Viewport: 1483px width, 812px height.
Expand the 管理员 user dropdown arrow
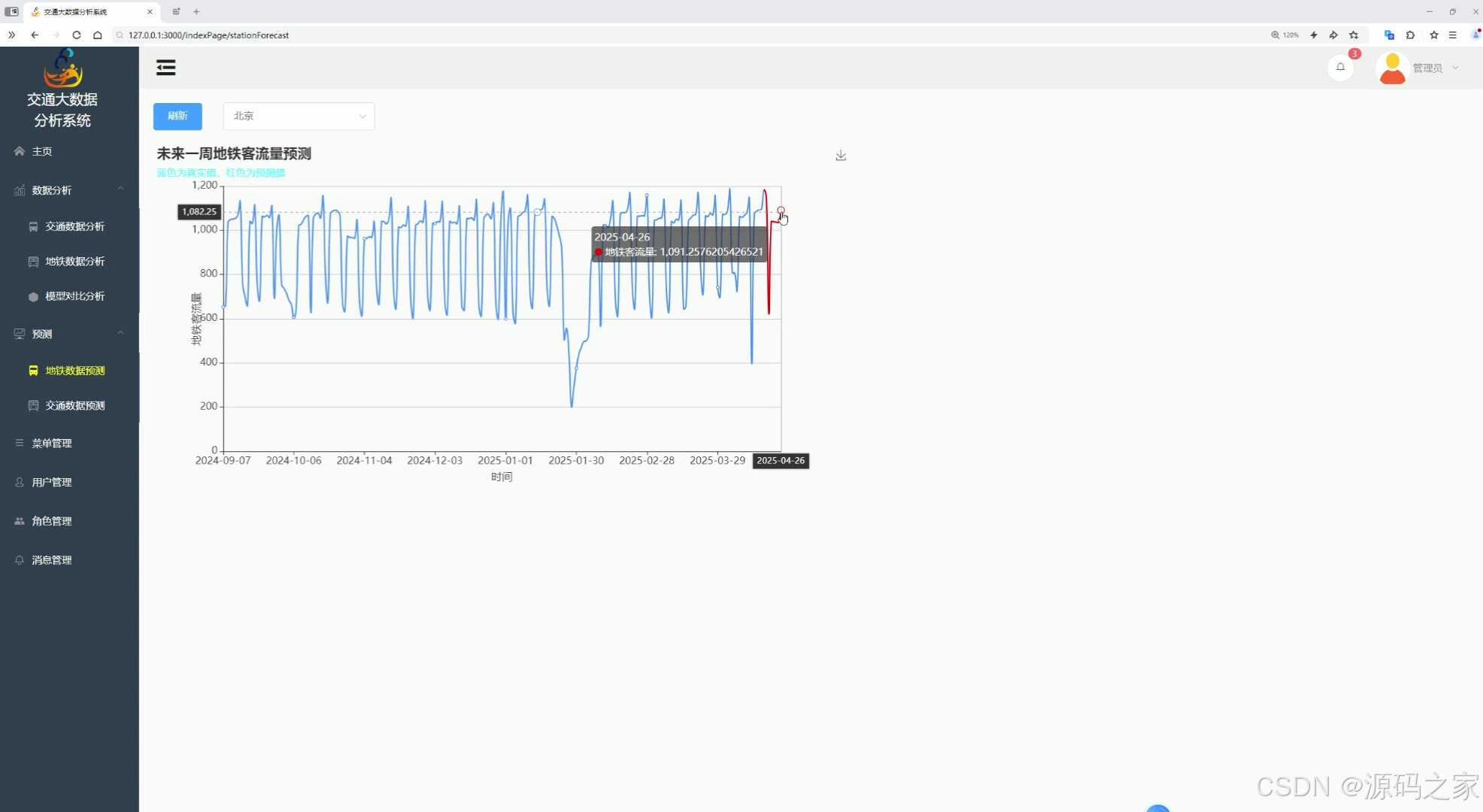(x=1455, y=68)
